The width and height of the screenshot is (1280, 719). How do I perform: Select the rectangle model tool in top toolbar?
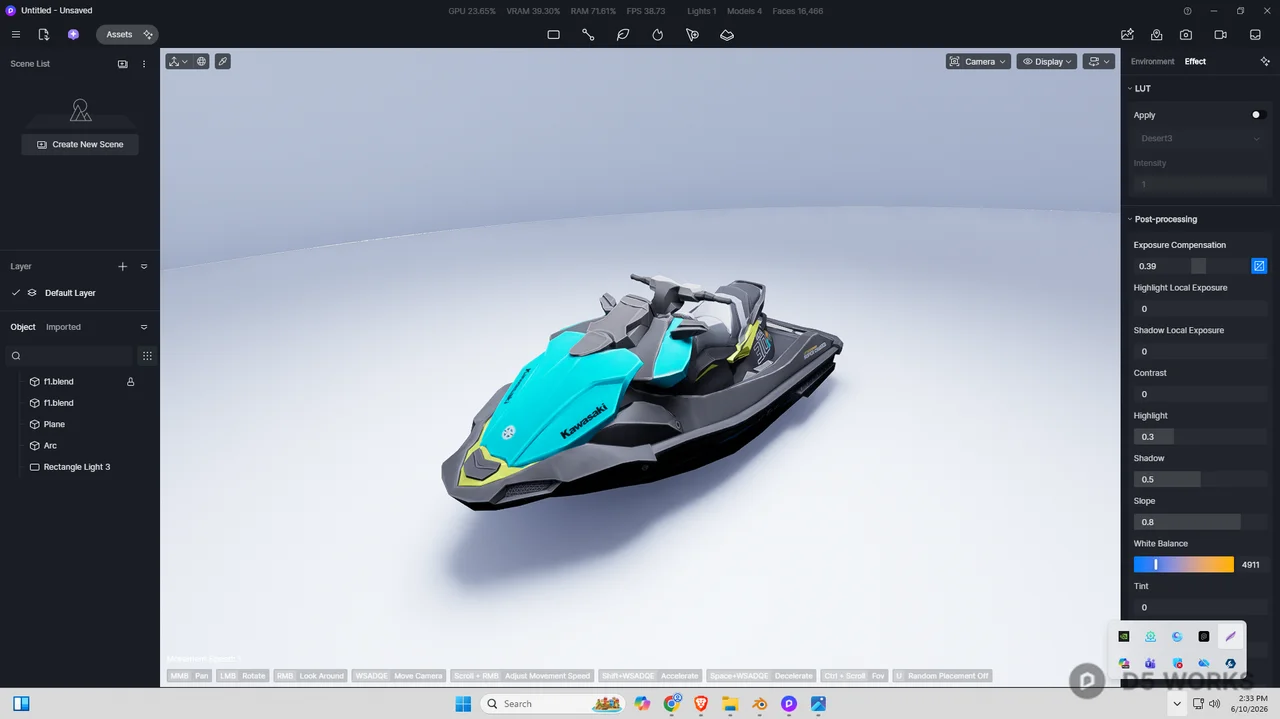pyautogui.click(x=553, y=35)
